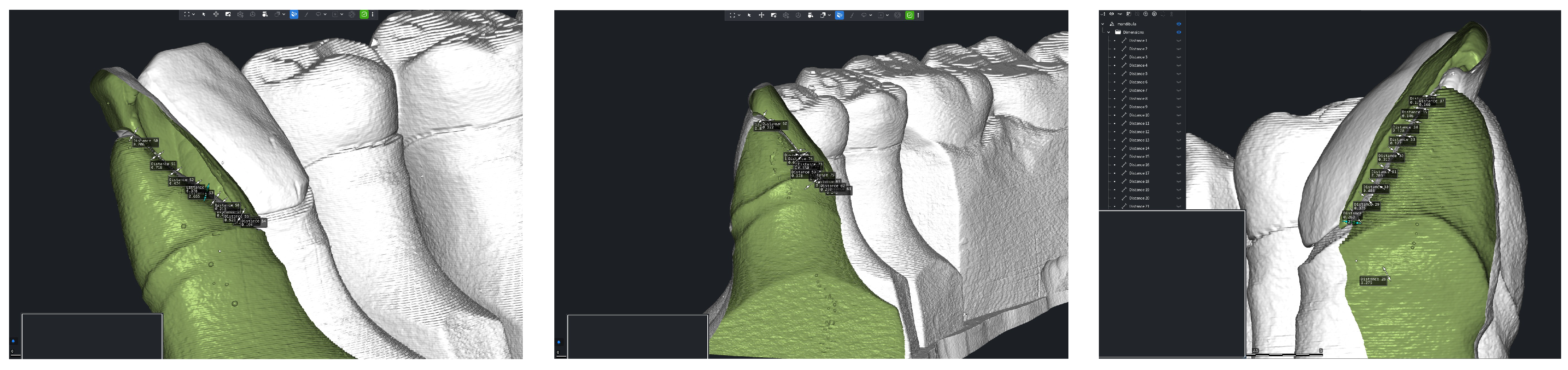Click the Distance 26 measurement label in right viewport
Image resolution: width=1568 pixels, height=370 pixels.
pyautogui.click(x=1373, y=280)
